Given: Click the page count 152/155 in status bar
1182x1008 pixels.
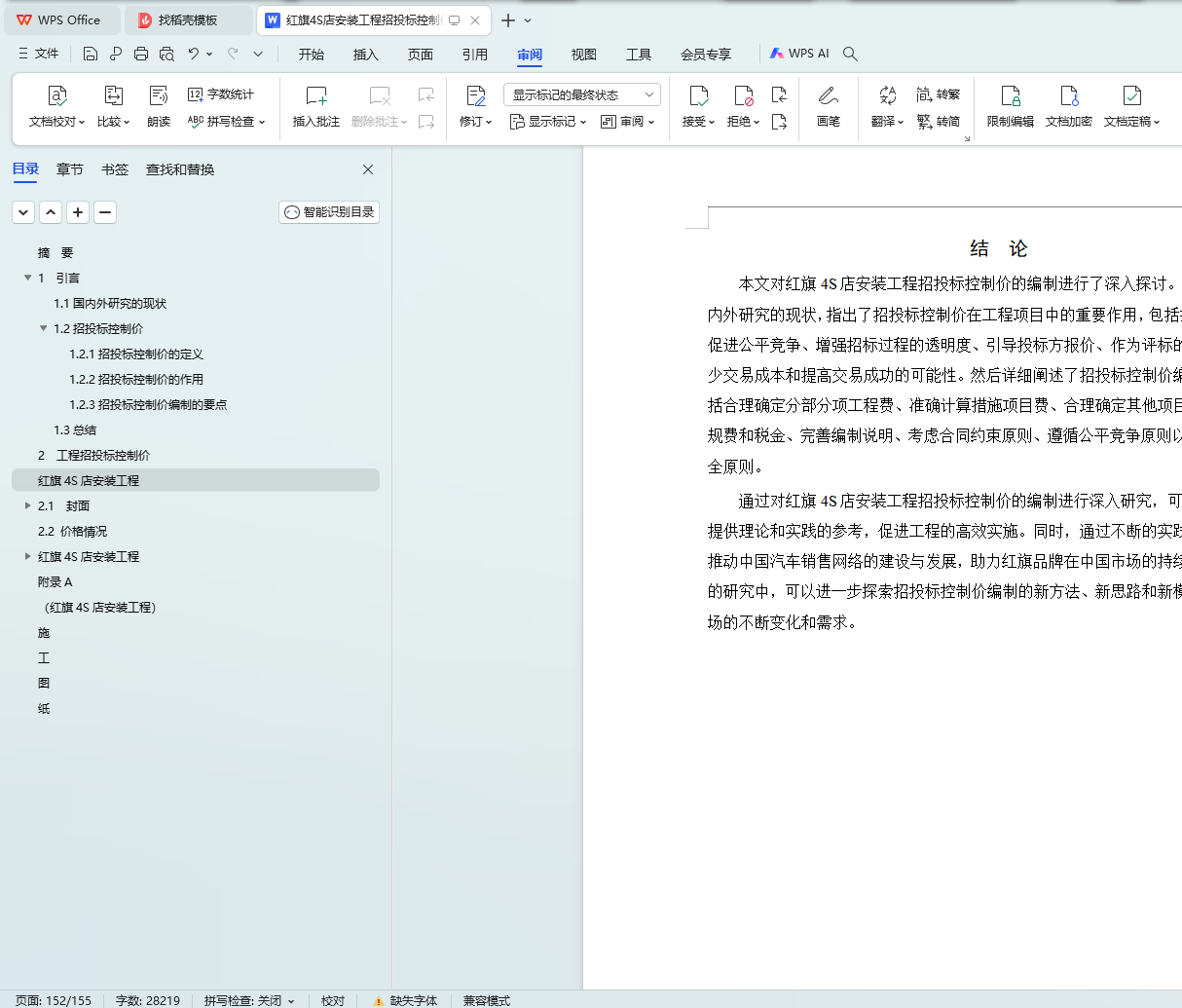Looking at the screenshot, I should tap(54, 1000).
